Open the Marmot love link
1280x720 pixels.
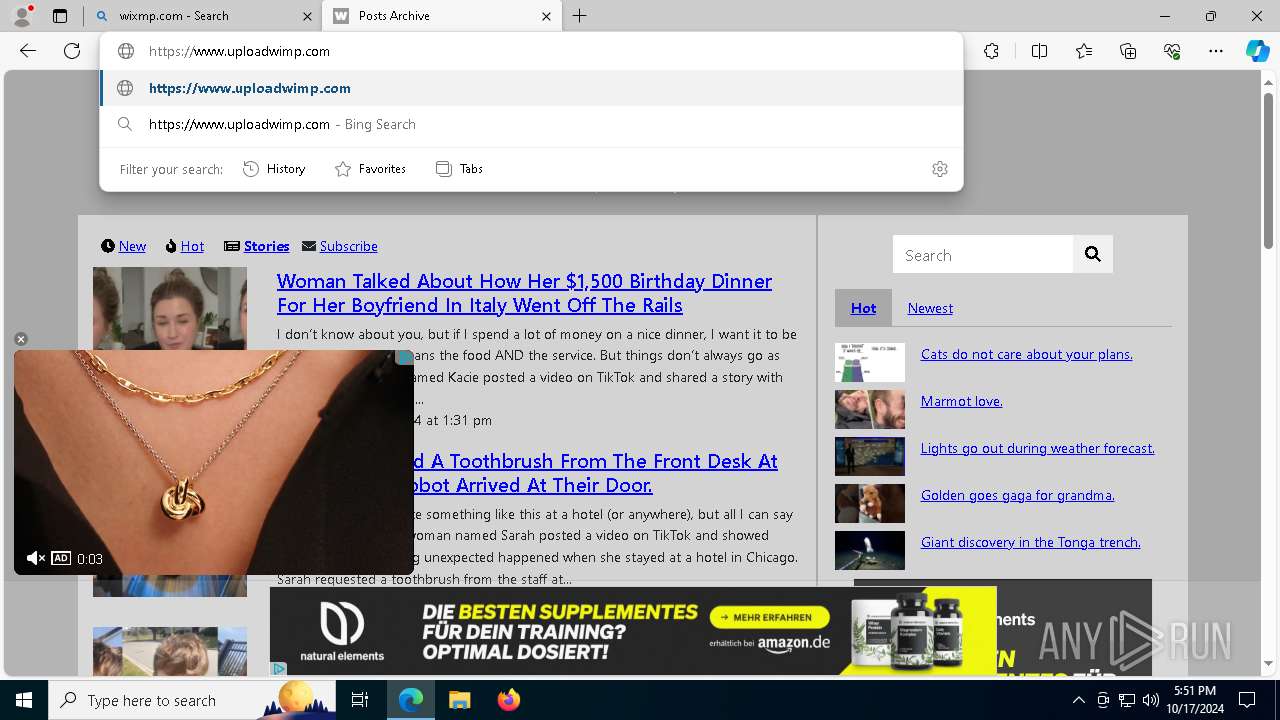pyautogui.click(x=962, y=401)
